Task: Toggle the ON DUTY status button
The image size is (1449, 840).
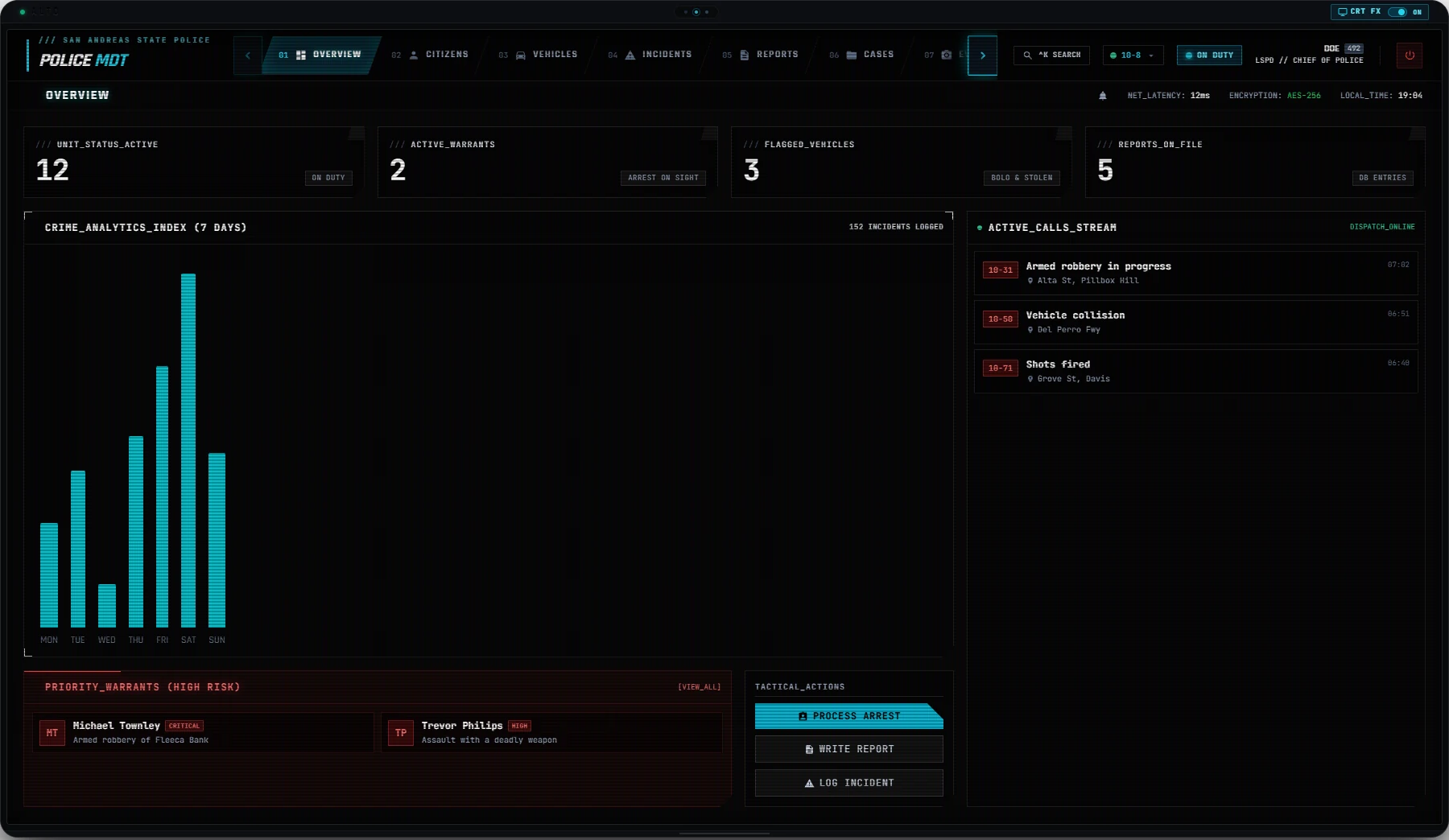Action: (x=1209, y=56)
